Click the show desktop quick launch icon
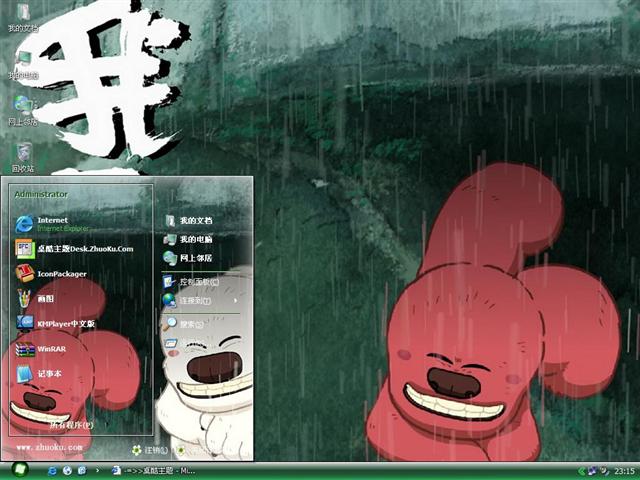Screen dimensions: 640x480 tap(82, 470)
